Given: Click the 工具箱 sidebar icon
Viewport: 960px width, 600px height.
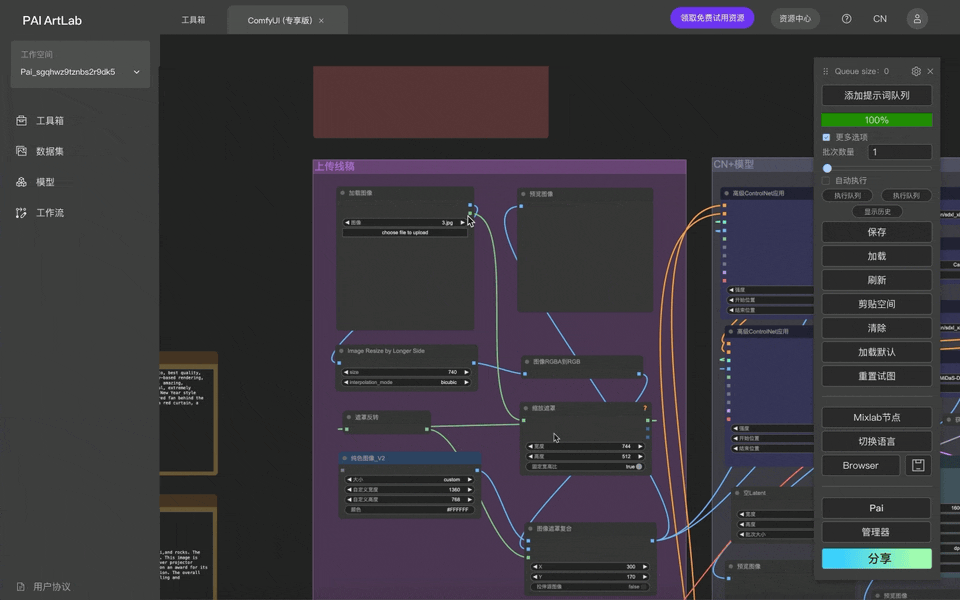Looking at the screenshot, I should [22, 121].
